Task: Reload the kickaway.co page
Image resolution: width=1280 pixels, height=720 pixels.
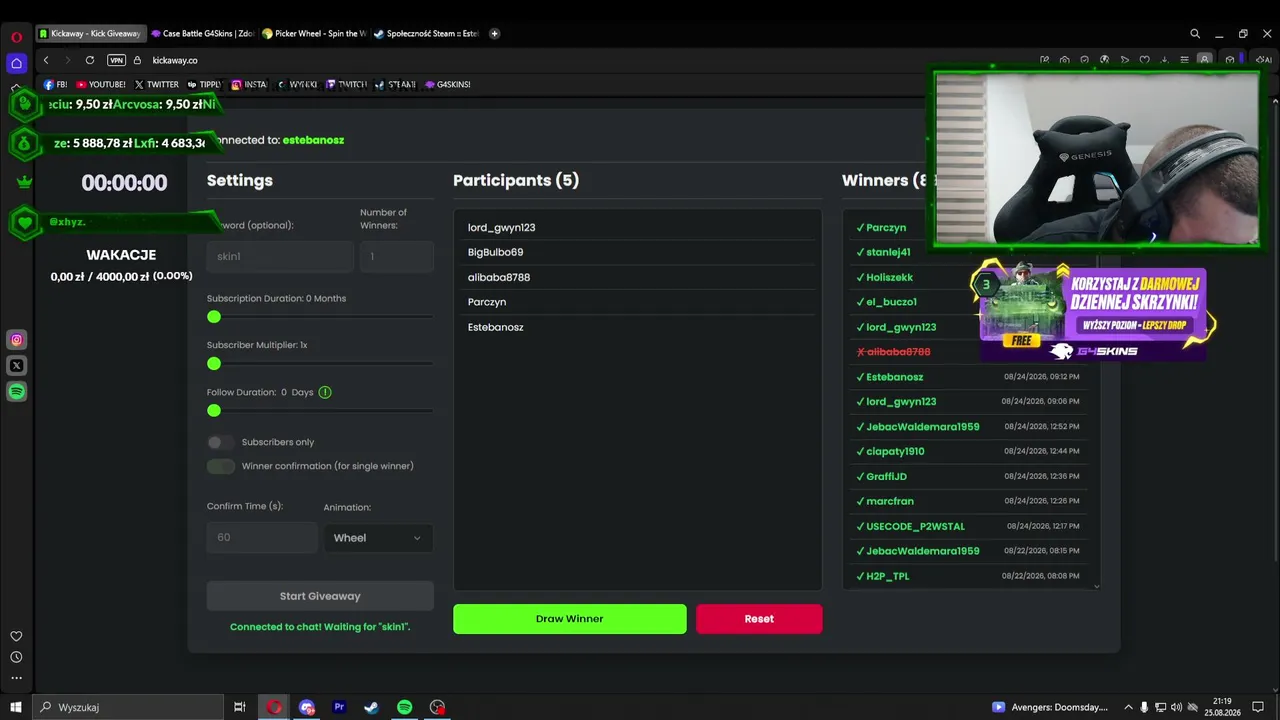Action: click(x=90, y=60)
